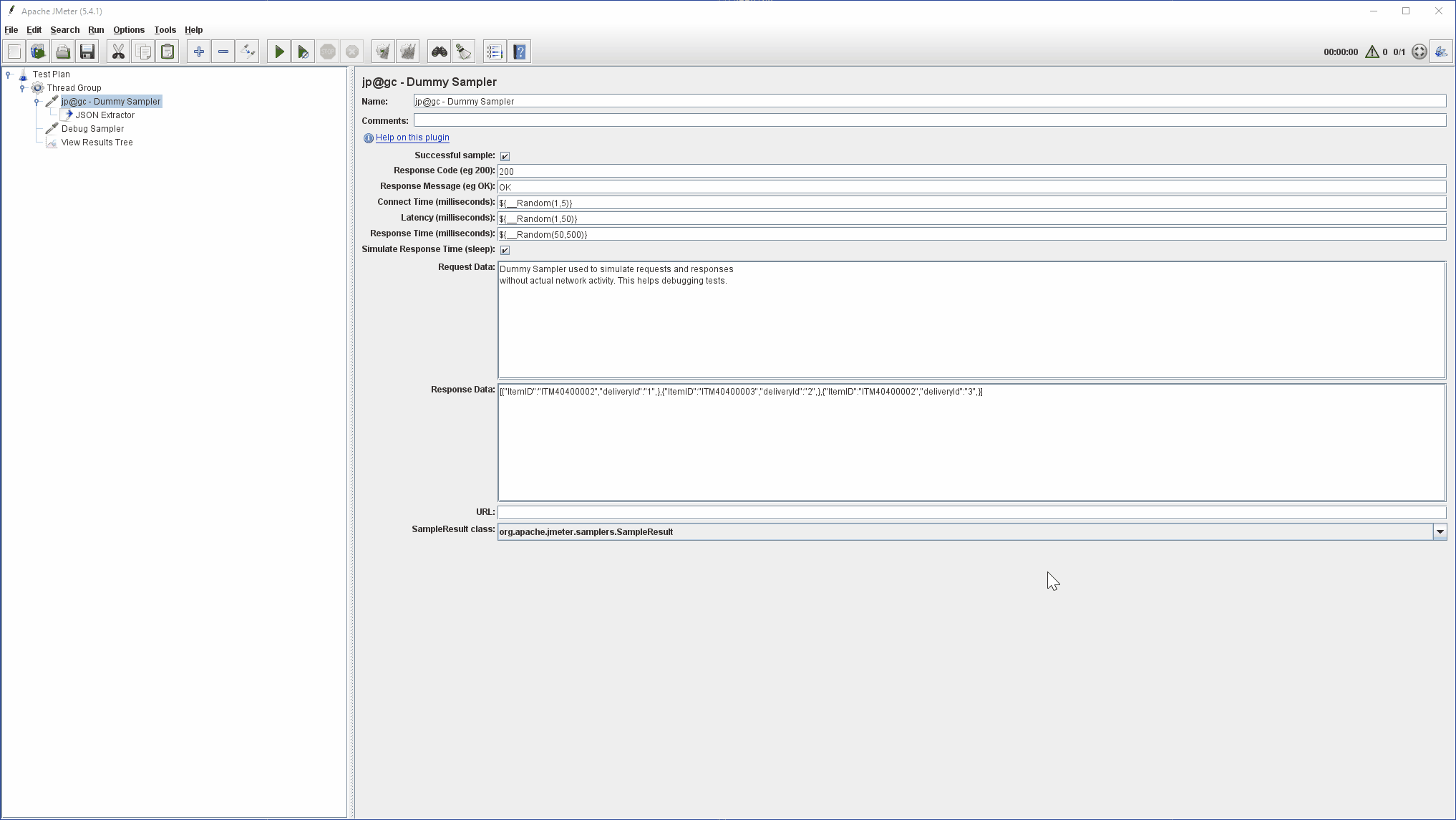Open the search binoculars icon
Viewport: 1456px width, 820px height.
point(439,51)
